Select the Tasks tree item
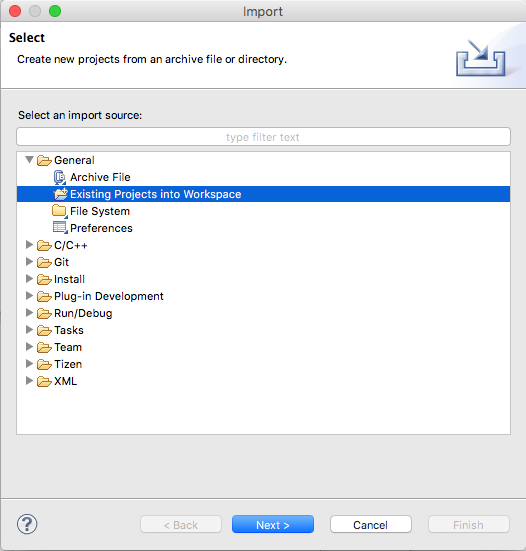The width and height of the screenshot is (526, 551). click(x=69, y=330)
